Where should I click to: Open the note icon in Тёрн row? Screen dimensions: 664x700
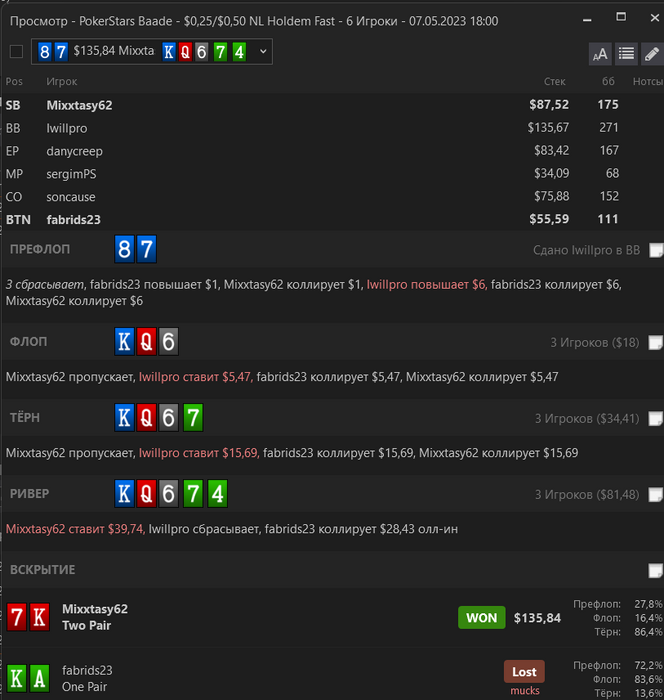pos(656,418)
